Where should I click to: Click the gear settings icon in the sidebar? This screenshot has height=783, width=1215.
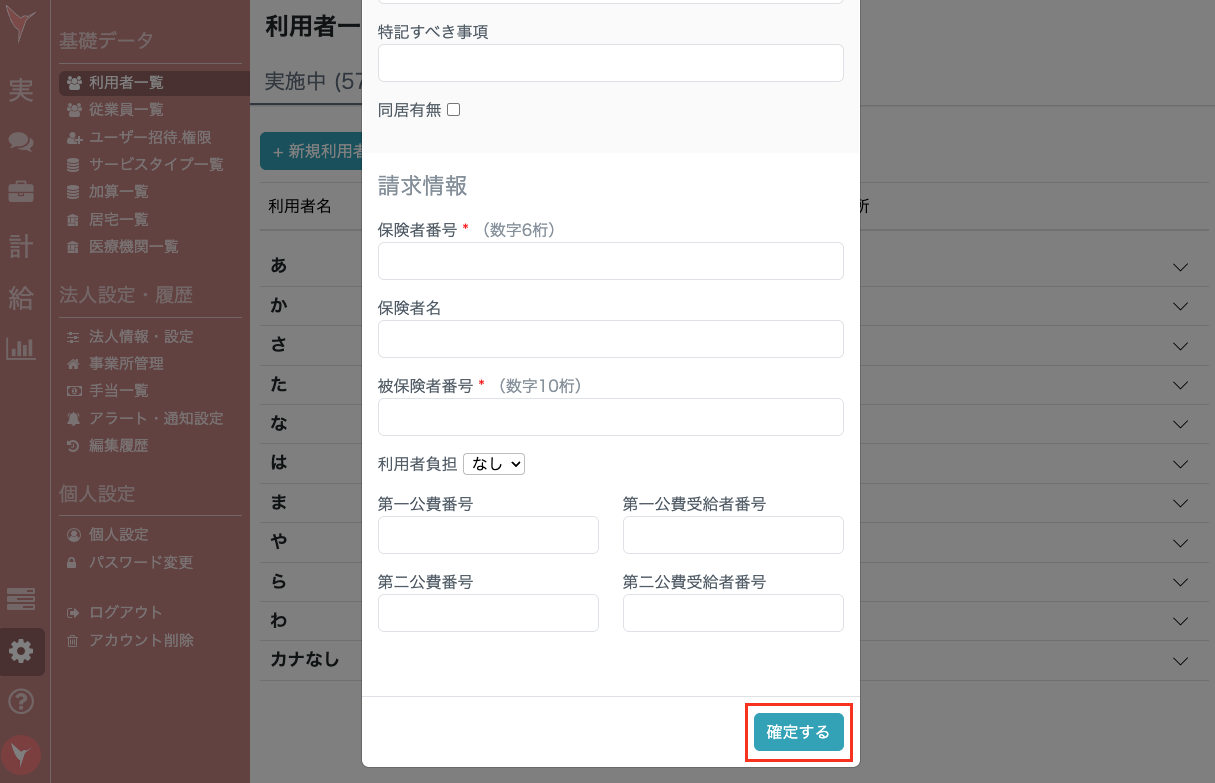click(22, 651)
